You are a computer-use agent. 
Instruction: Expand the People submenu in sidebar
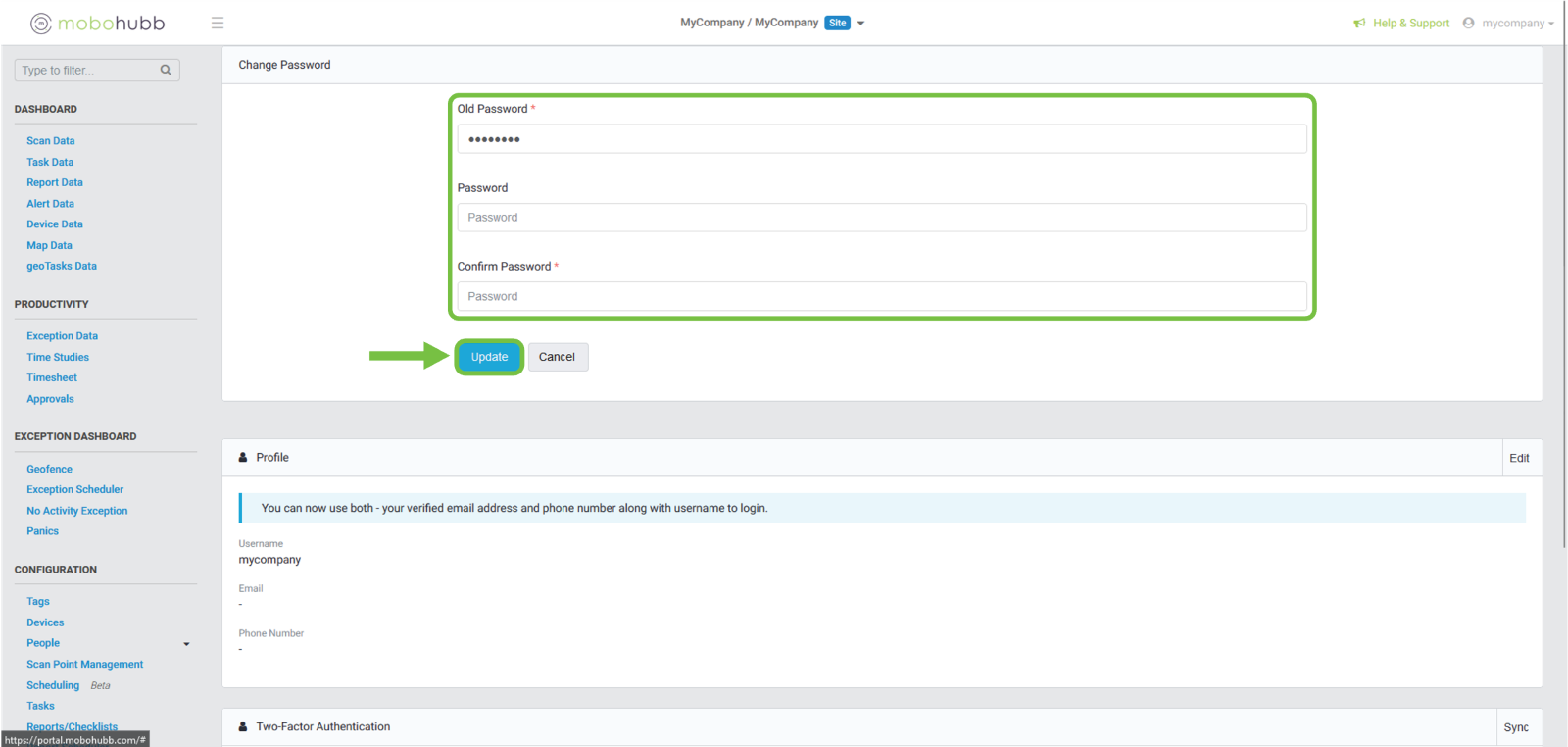186,644
